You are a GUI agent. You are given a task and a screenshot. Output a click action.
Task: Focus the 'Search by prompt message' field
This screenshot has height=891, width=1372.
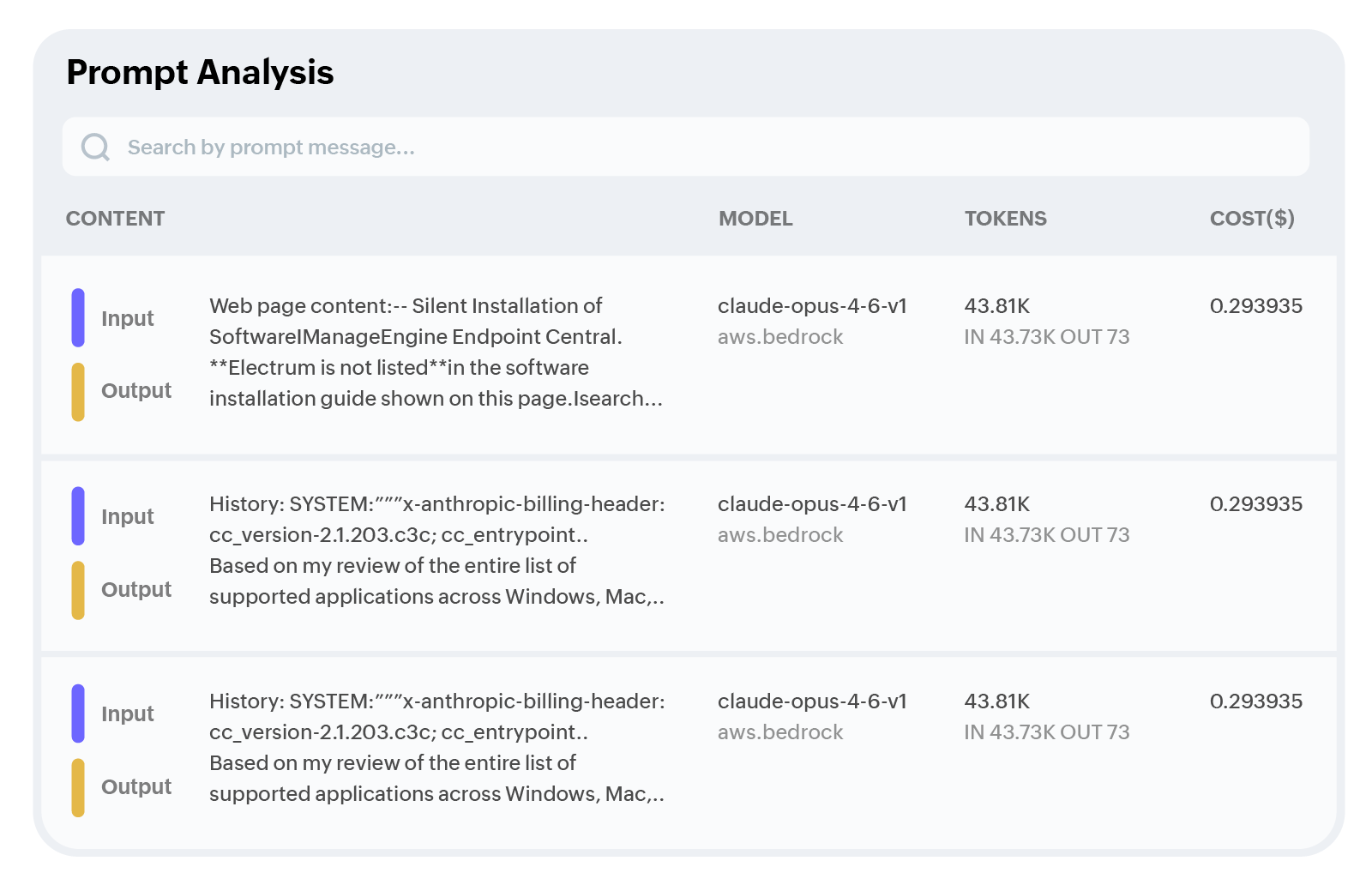tap(685, 147)
